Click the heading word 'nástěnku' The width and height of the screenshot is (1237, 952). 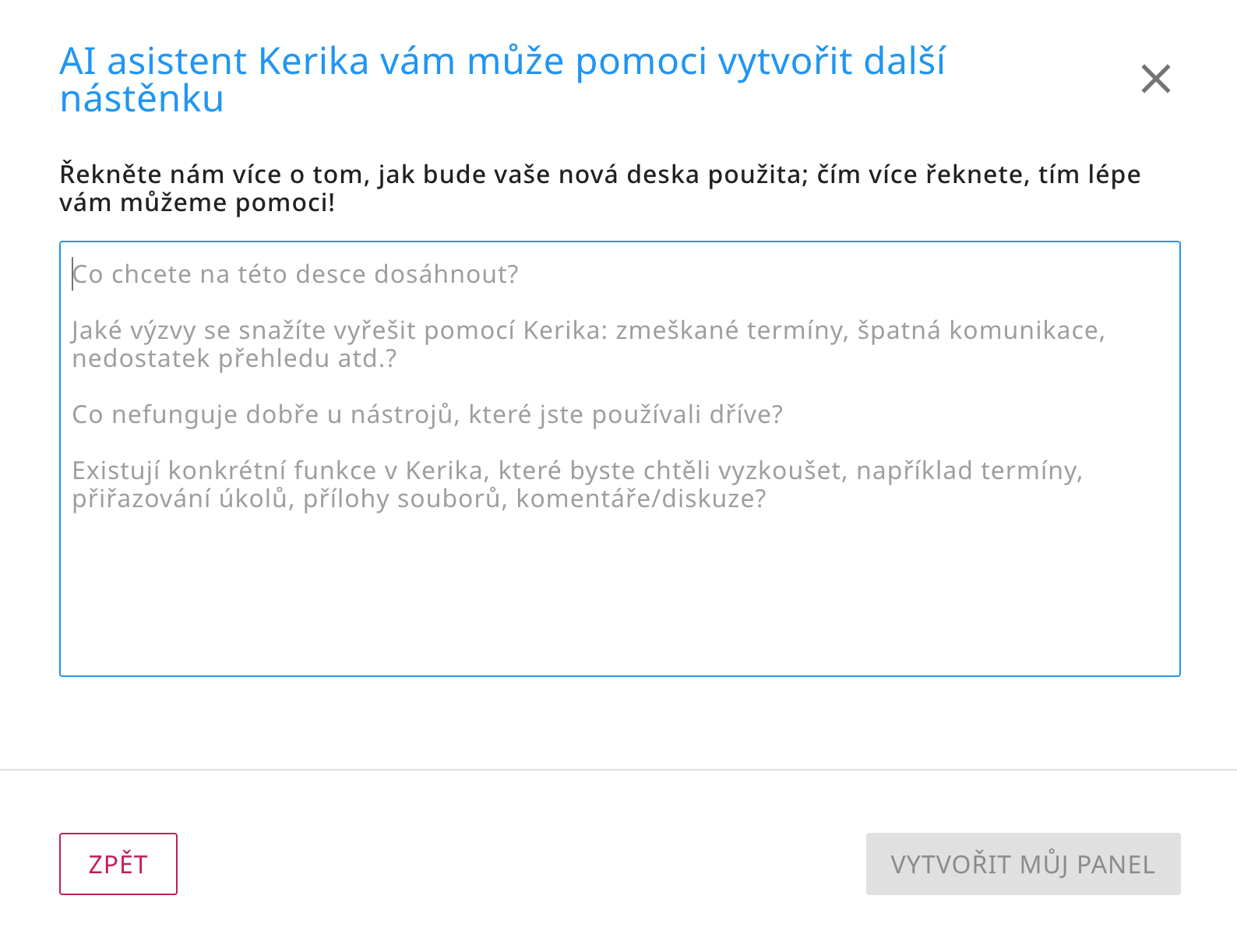click(x=142, y=99)
